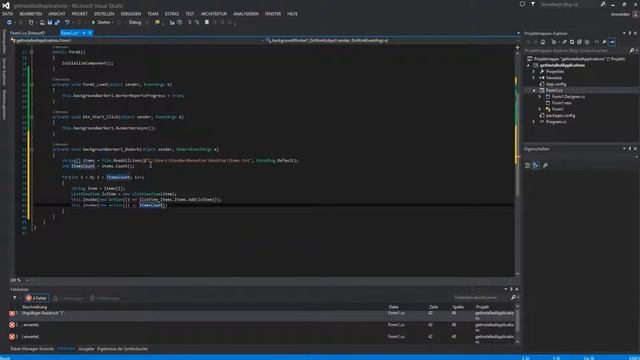The width and height of the screenshot is (640, 360).
Task: Open the DATEI menu
Action: click(x=7, y=14)
